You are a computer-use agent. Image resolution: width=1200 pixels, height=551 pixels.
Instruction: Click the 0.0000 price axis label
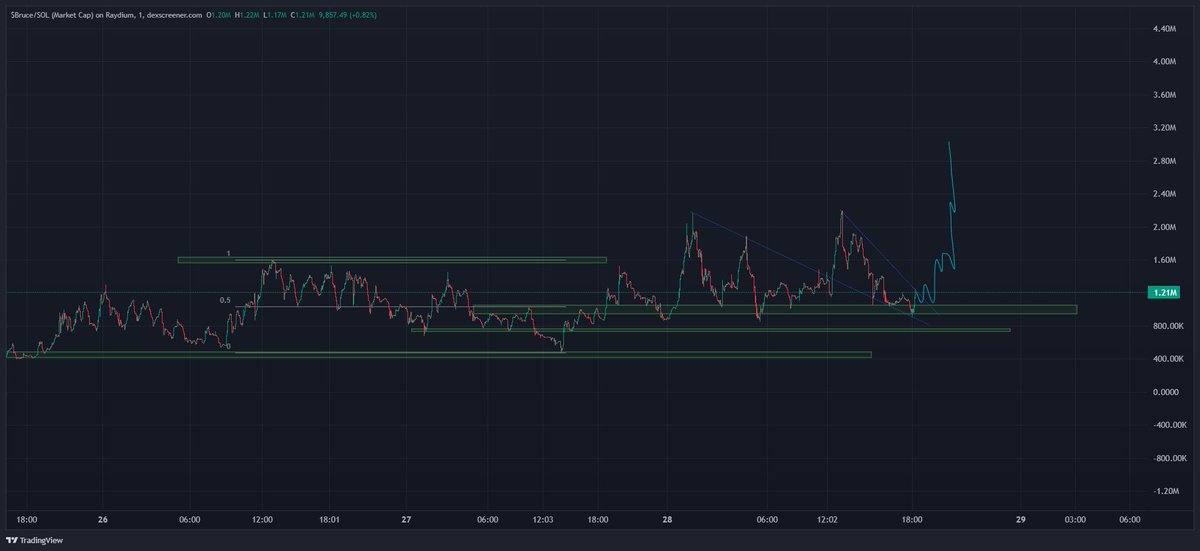click(1164, 392)
